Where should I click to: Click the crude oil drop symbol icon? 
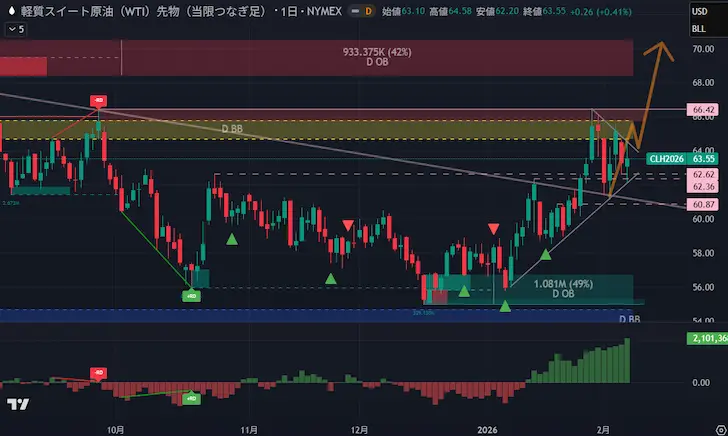pyautogui.click(x=10, y=11)
